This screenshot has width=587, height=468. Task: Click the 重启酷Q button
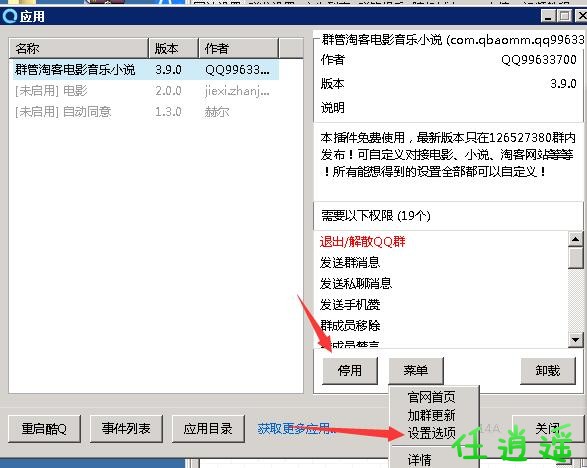(44, 428)
